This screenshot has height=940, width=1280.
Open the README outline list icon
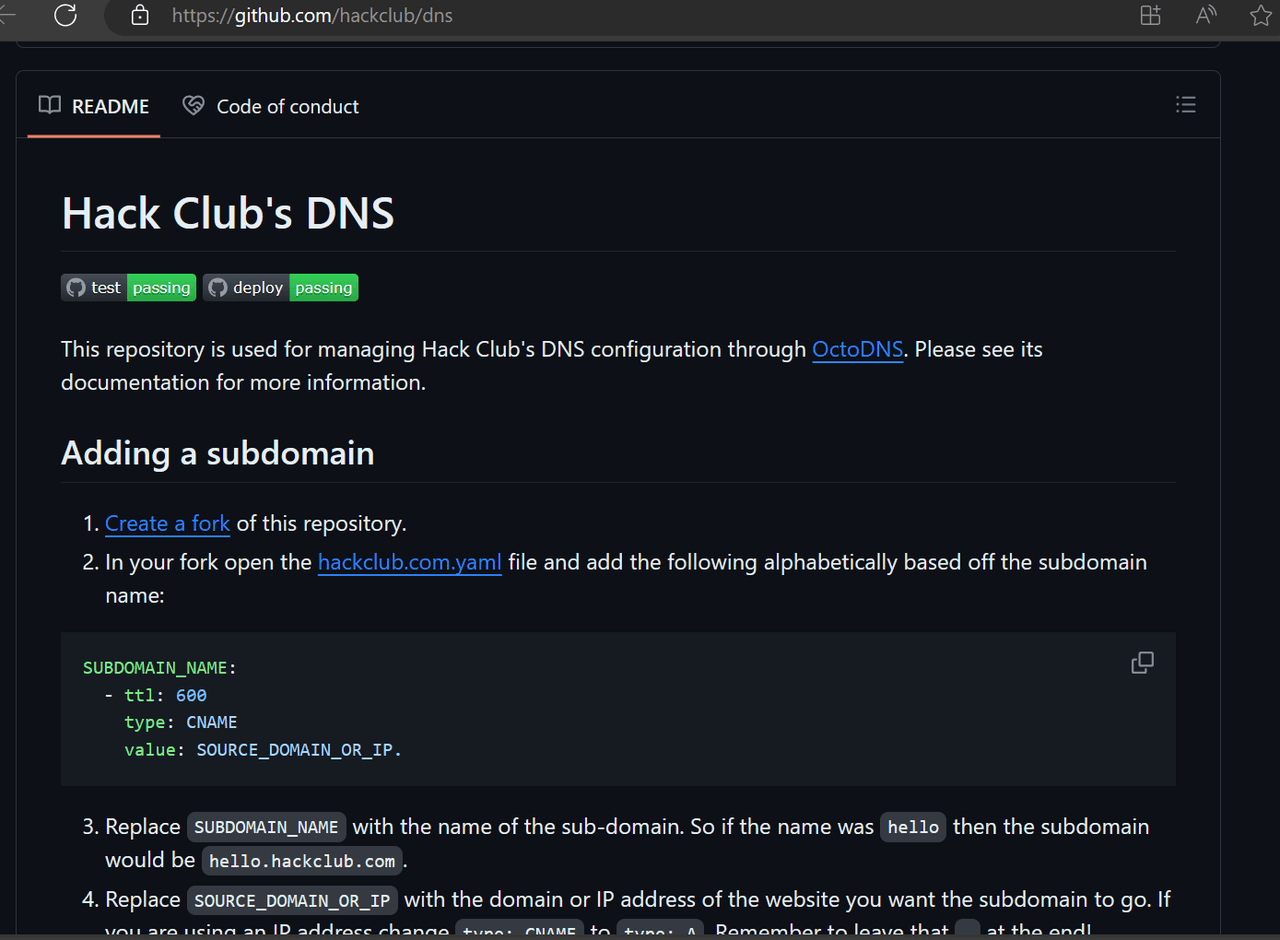(x=1186, y=105)
